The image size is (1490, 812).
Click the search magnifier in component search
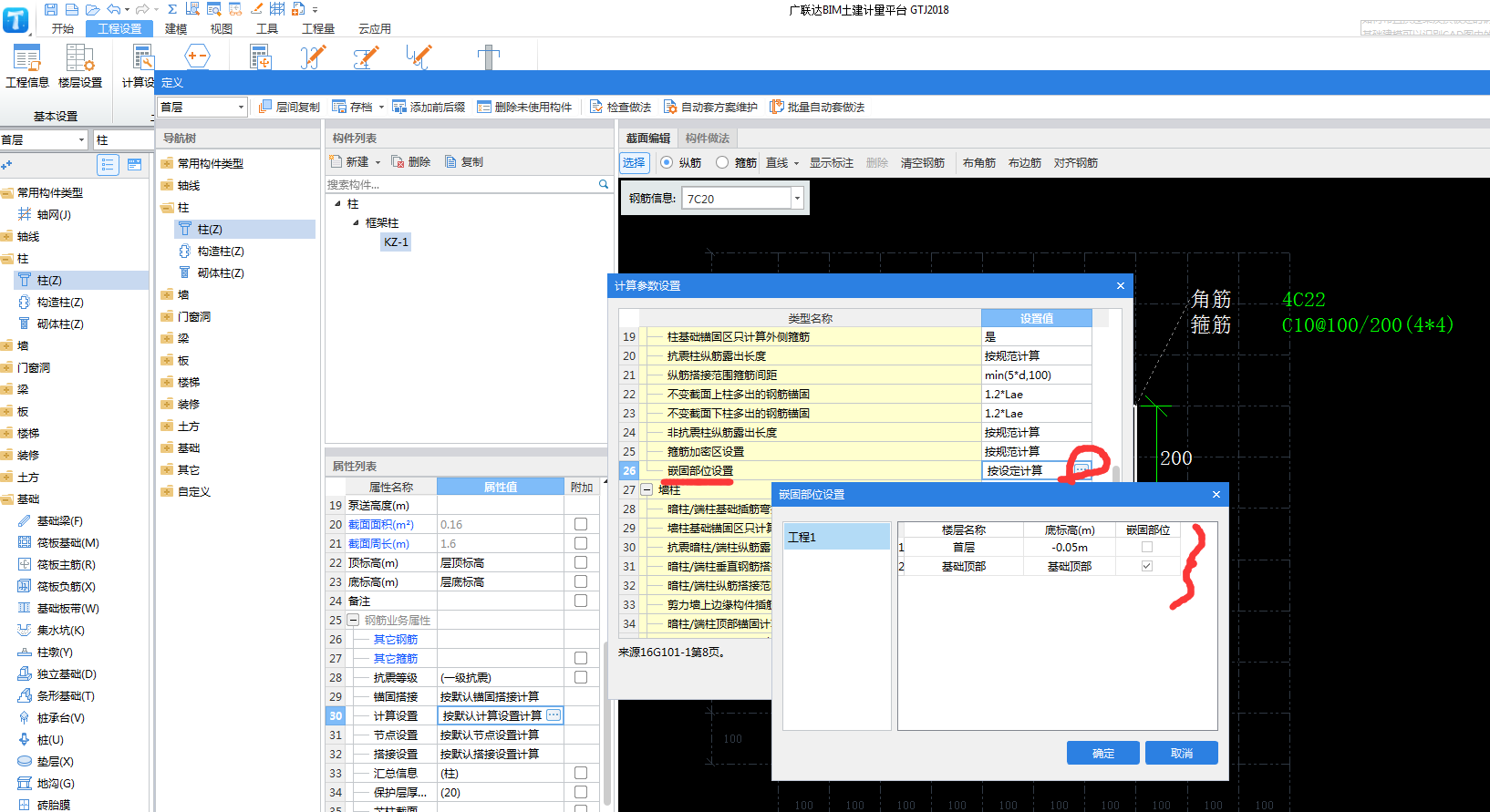tap(604, 184)
